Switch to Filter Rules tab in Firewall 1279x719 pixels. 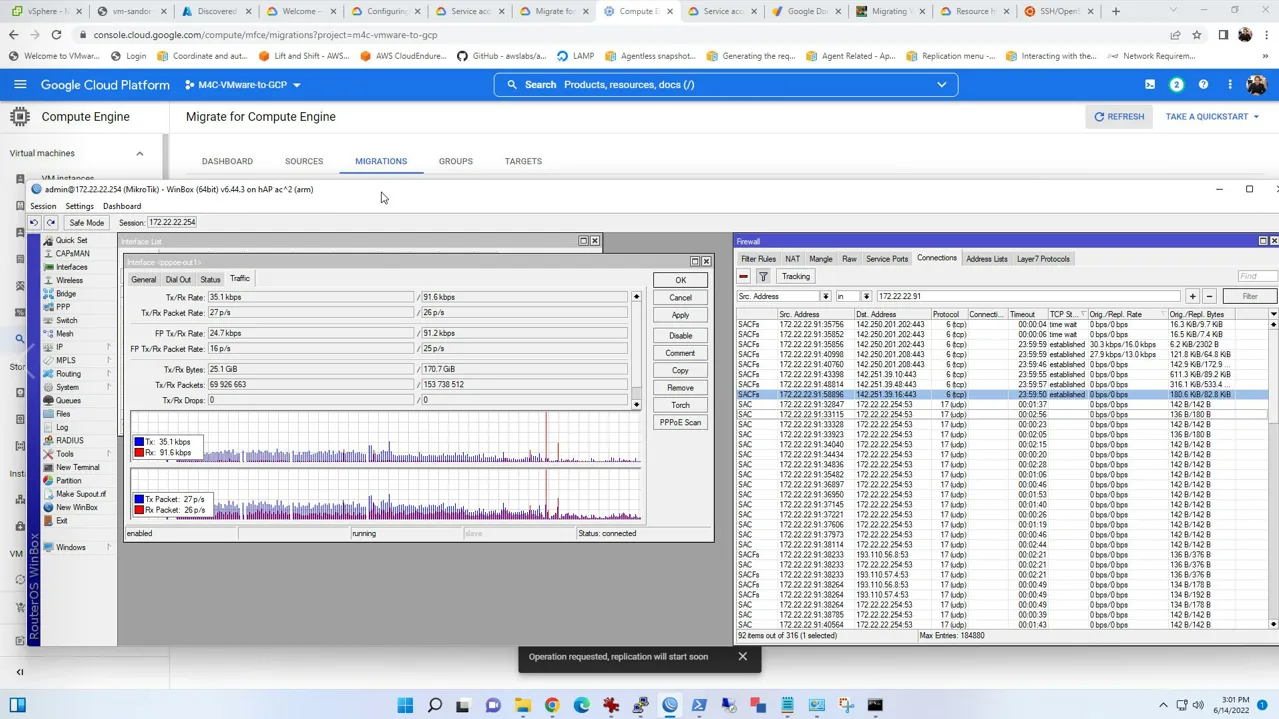click(x=758, y=259)
